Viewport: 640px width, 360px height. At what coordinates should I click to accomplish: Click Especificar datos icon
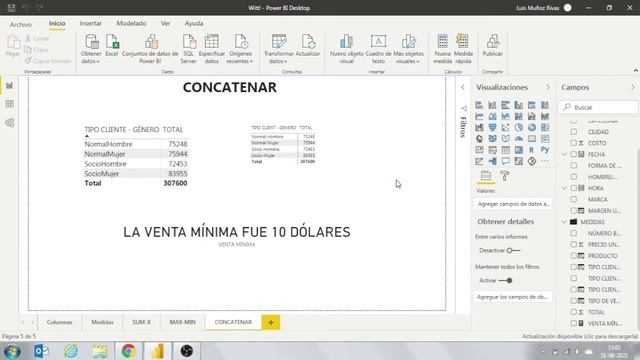pyautogui.click(x=211, y=49)
